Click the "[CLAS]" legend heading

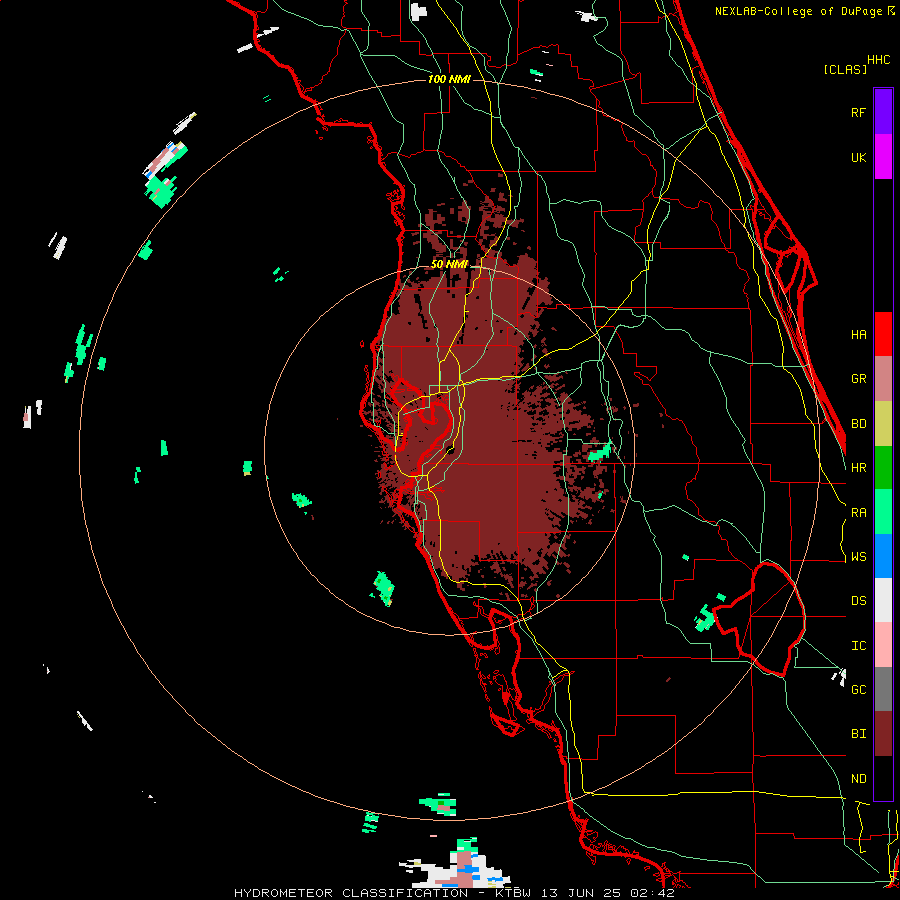(x=845, y=69)
